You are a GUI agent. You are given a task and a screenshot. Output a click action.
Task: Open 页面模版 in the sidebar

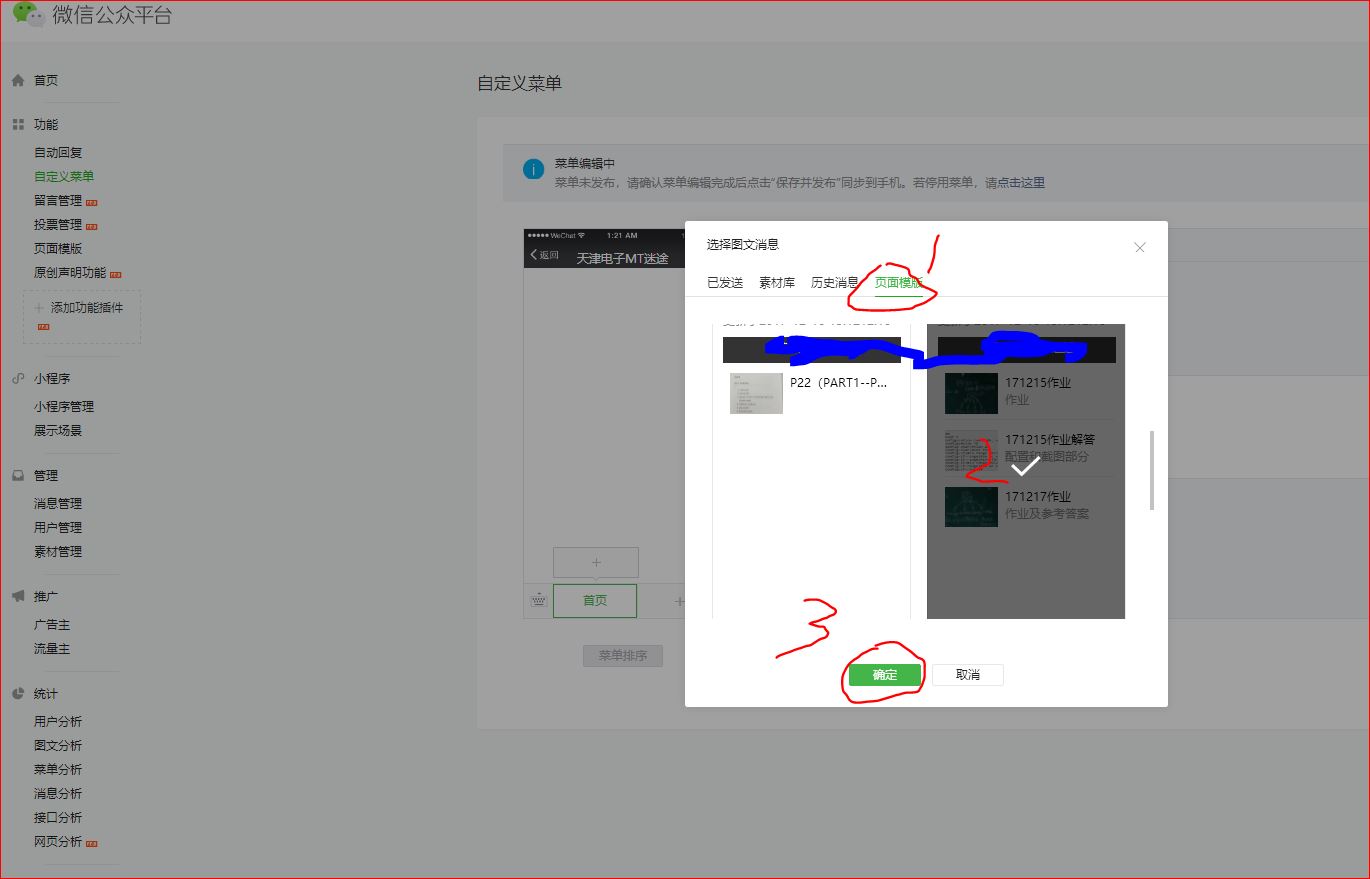click(x=58, y=248)
